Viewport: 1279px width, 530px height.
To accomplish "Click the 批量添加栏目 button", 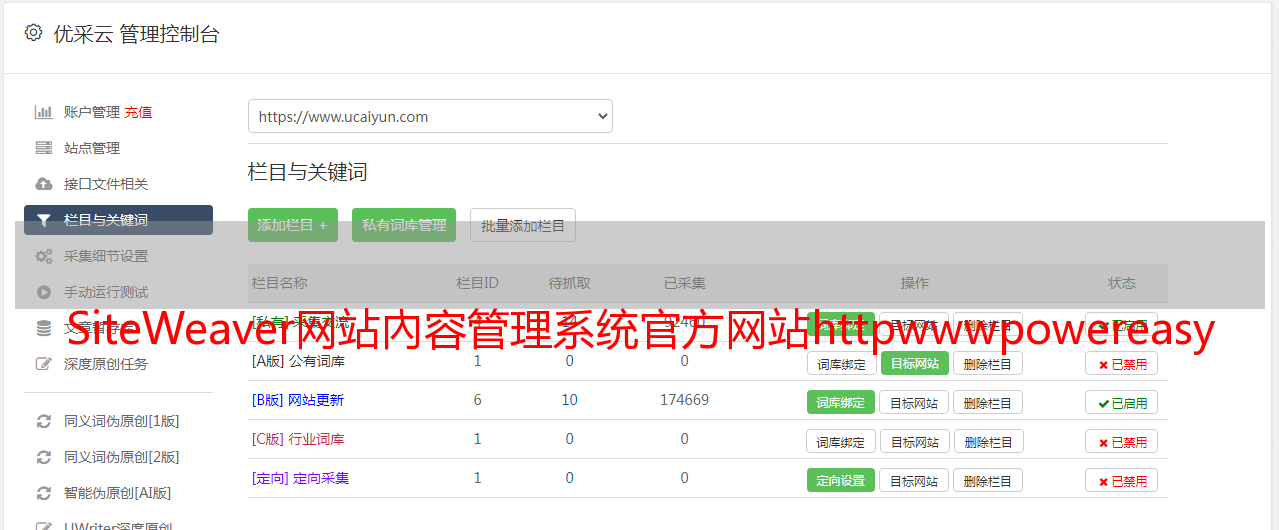I will point(523,225).
